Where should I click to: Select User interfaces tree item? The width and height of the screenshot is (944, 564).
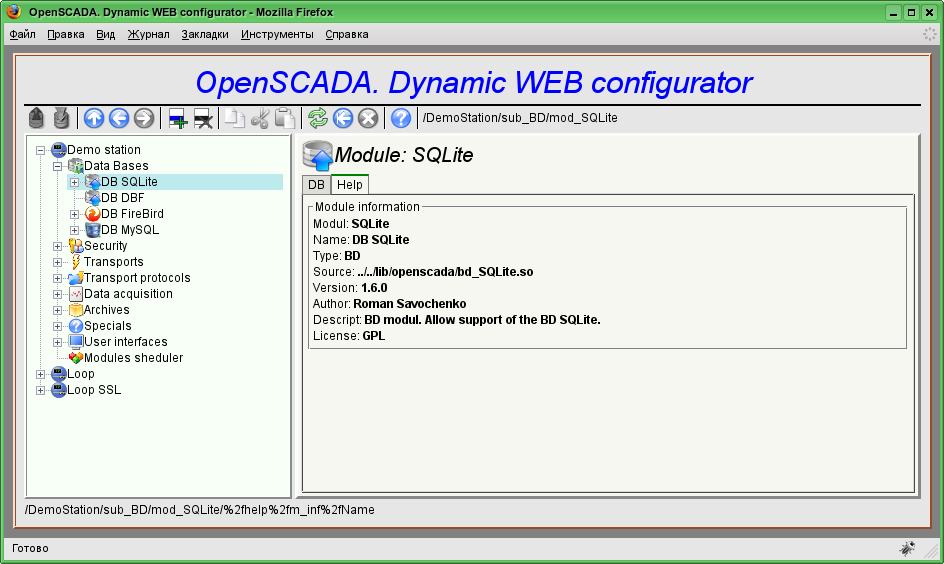point(126,342)
